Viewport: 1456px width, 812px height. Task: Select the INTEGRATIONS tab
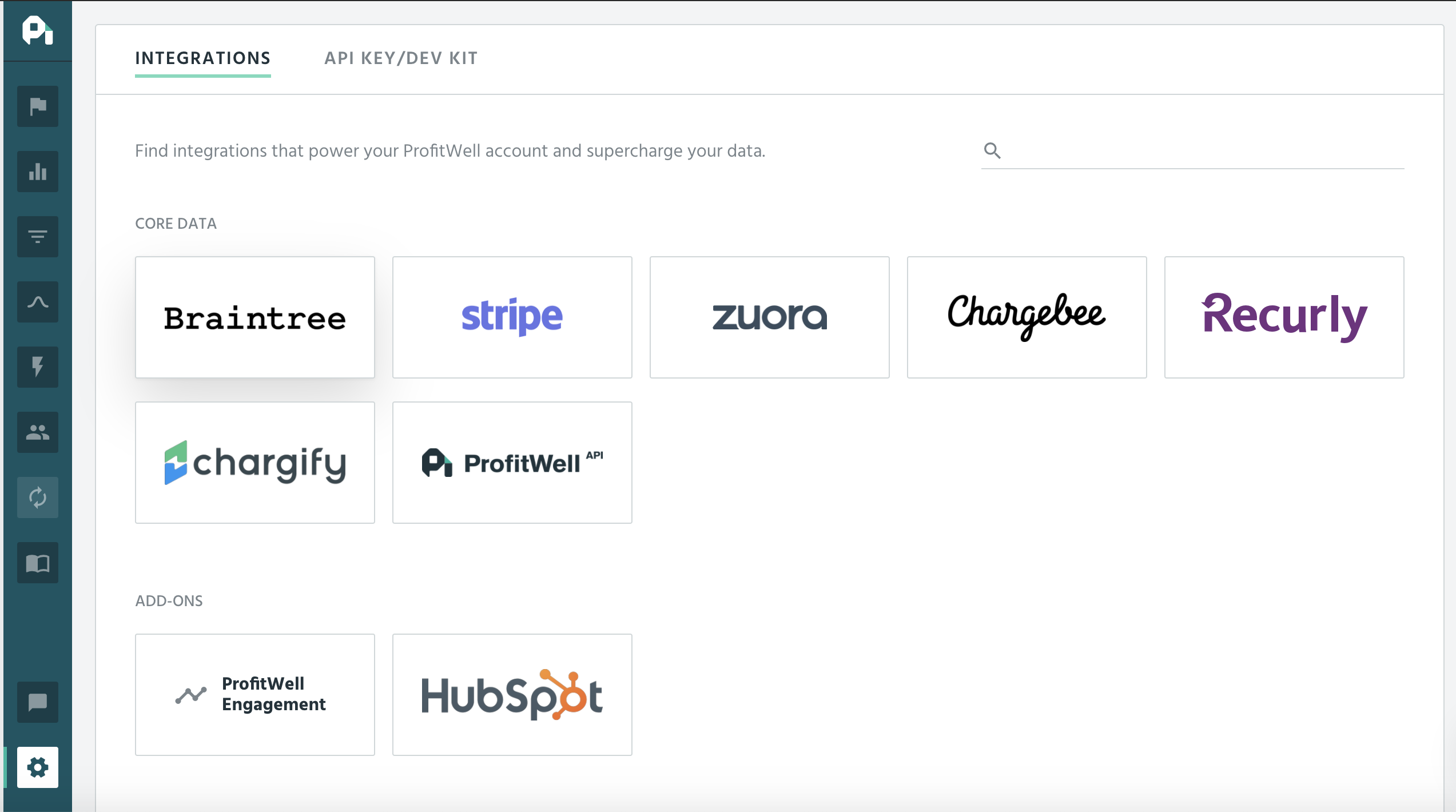203,58
